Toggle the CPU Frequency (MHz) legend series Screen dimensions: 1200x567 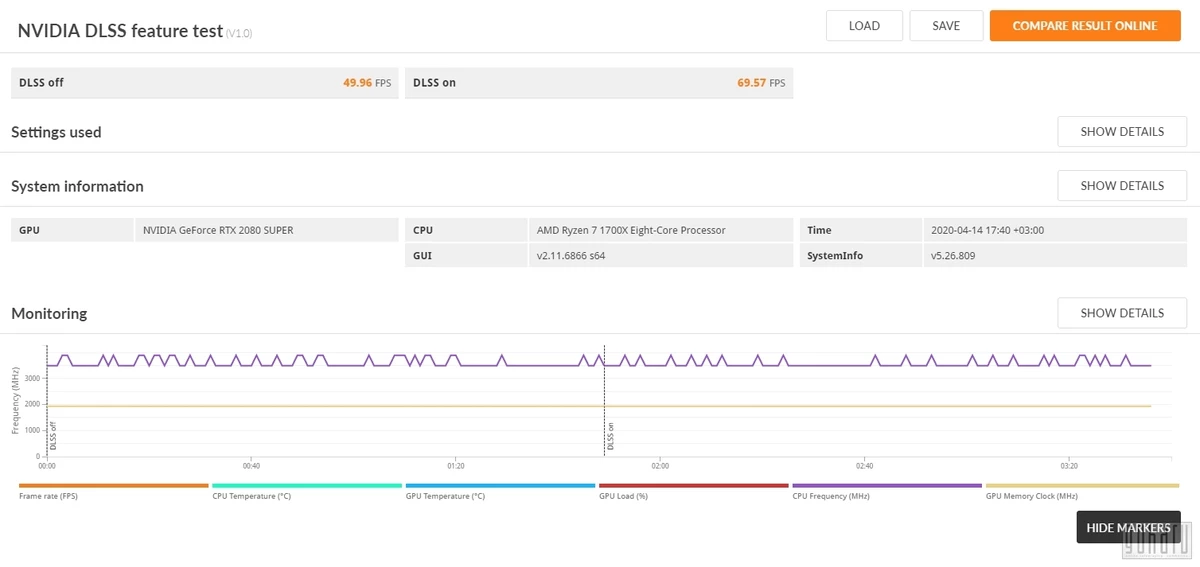(x=887, y=491)
